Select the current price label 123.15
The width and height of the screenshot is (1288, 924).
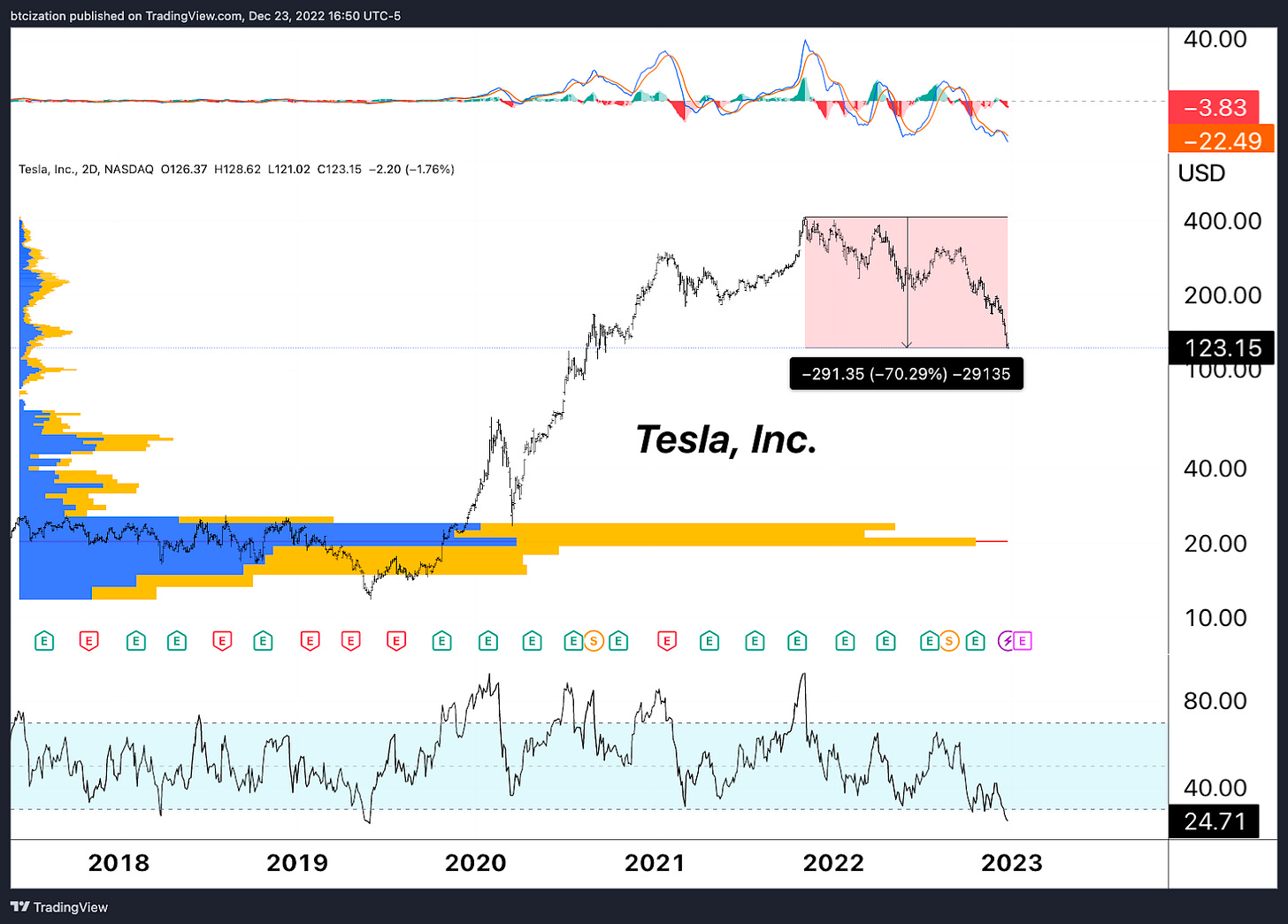click(1222, 347)
